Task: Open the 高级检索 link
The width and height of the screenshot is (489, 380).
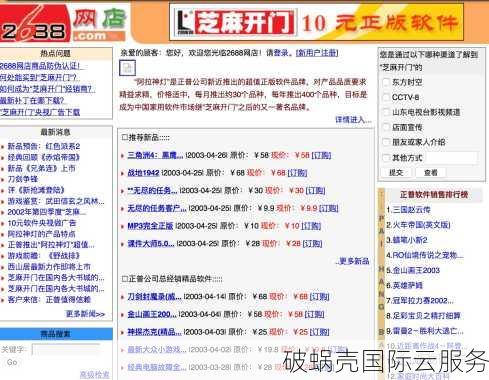Action: point(95,375)
